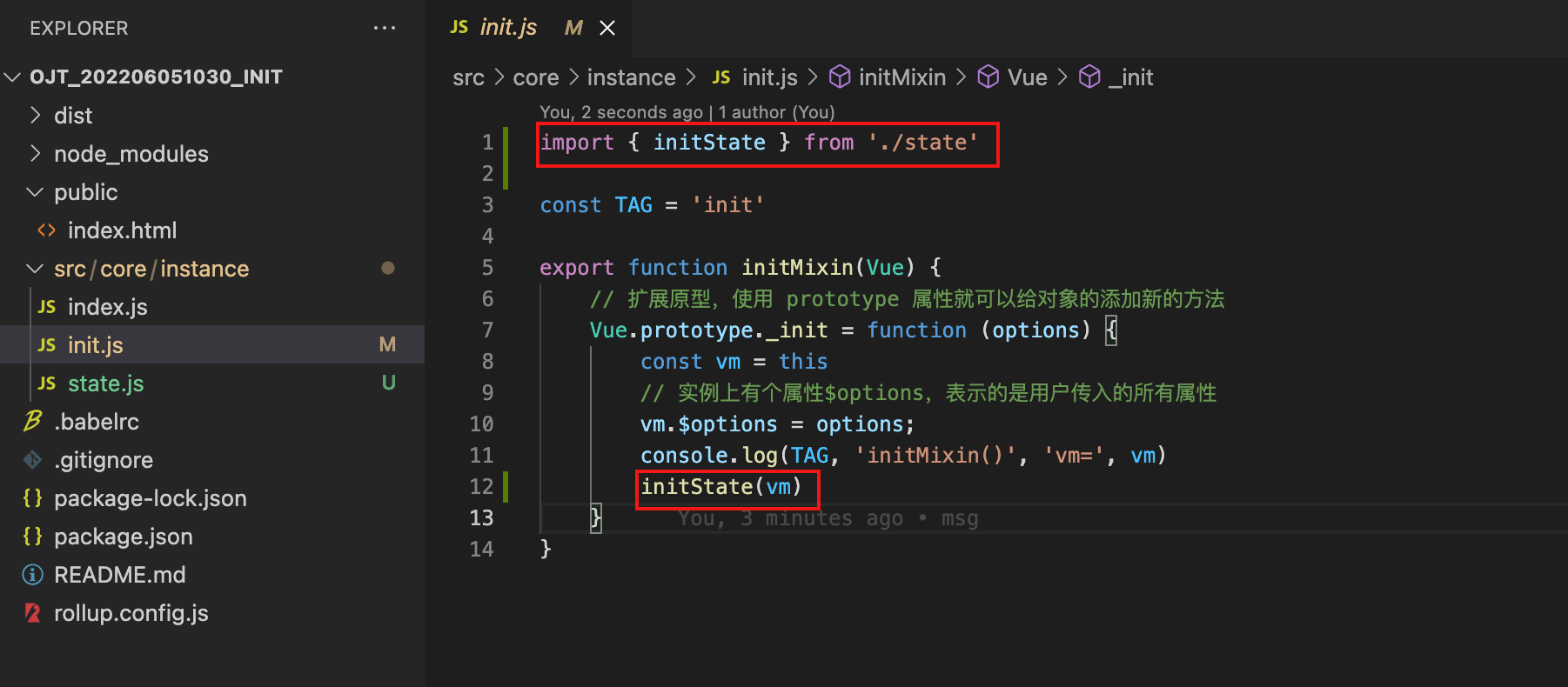This screenshot has height=687, width=1568.
Task: Click the EXPLORER panel title
Action: [x=78, y=28]
